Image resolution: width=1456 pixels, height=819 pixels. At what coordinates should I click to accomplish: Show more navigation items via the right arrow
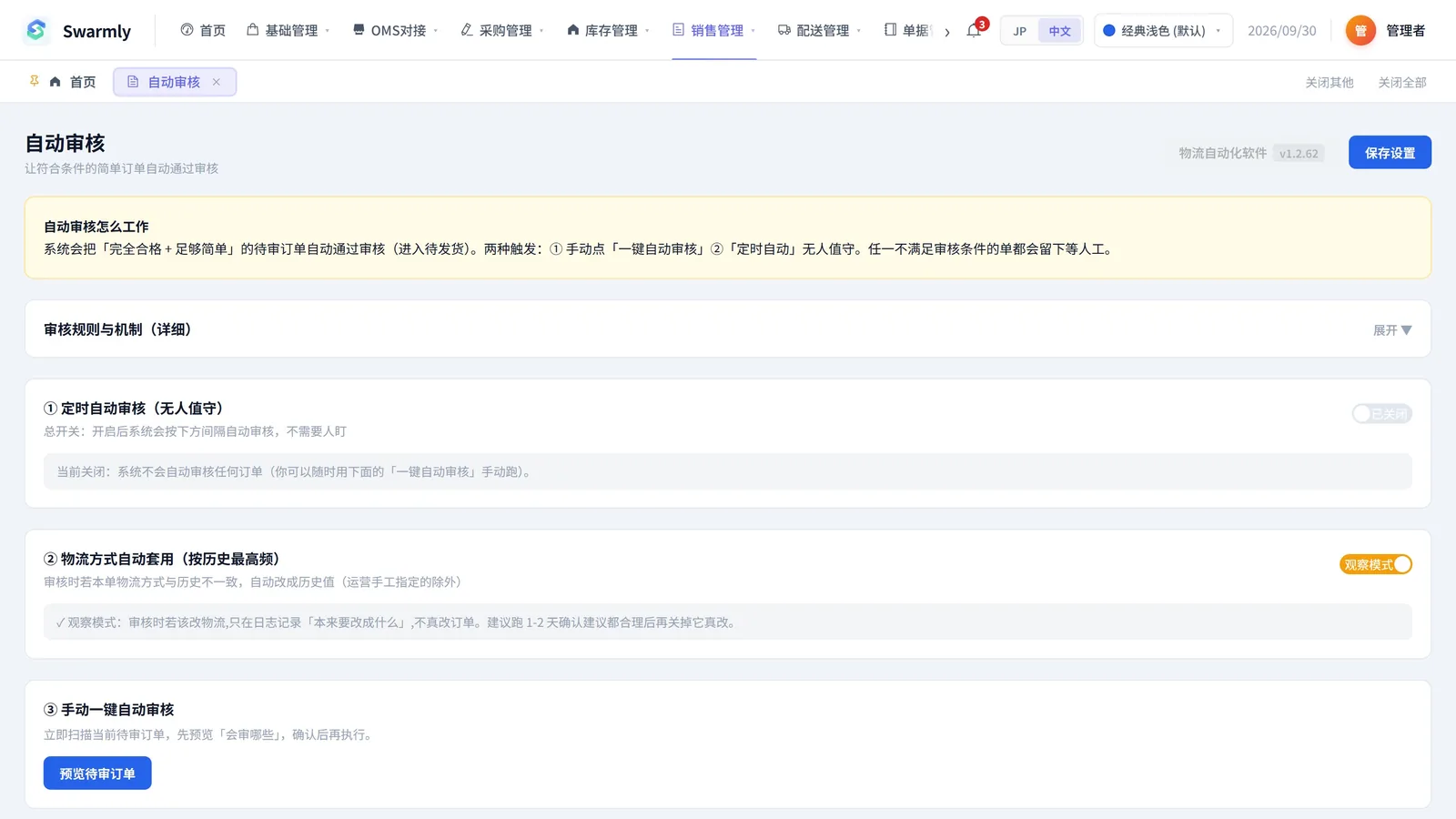point(947,32)
